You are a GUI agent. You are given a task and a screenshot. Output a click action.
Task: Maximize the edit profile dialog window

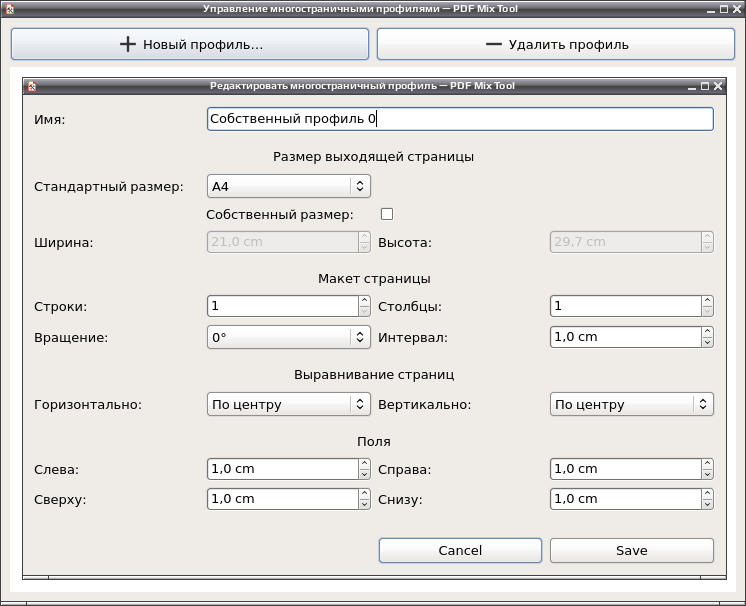[x=705, y=86]
